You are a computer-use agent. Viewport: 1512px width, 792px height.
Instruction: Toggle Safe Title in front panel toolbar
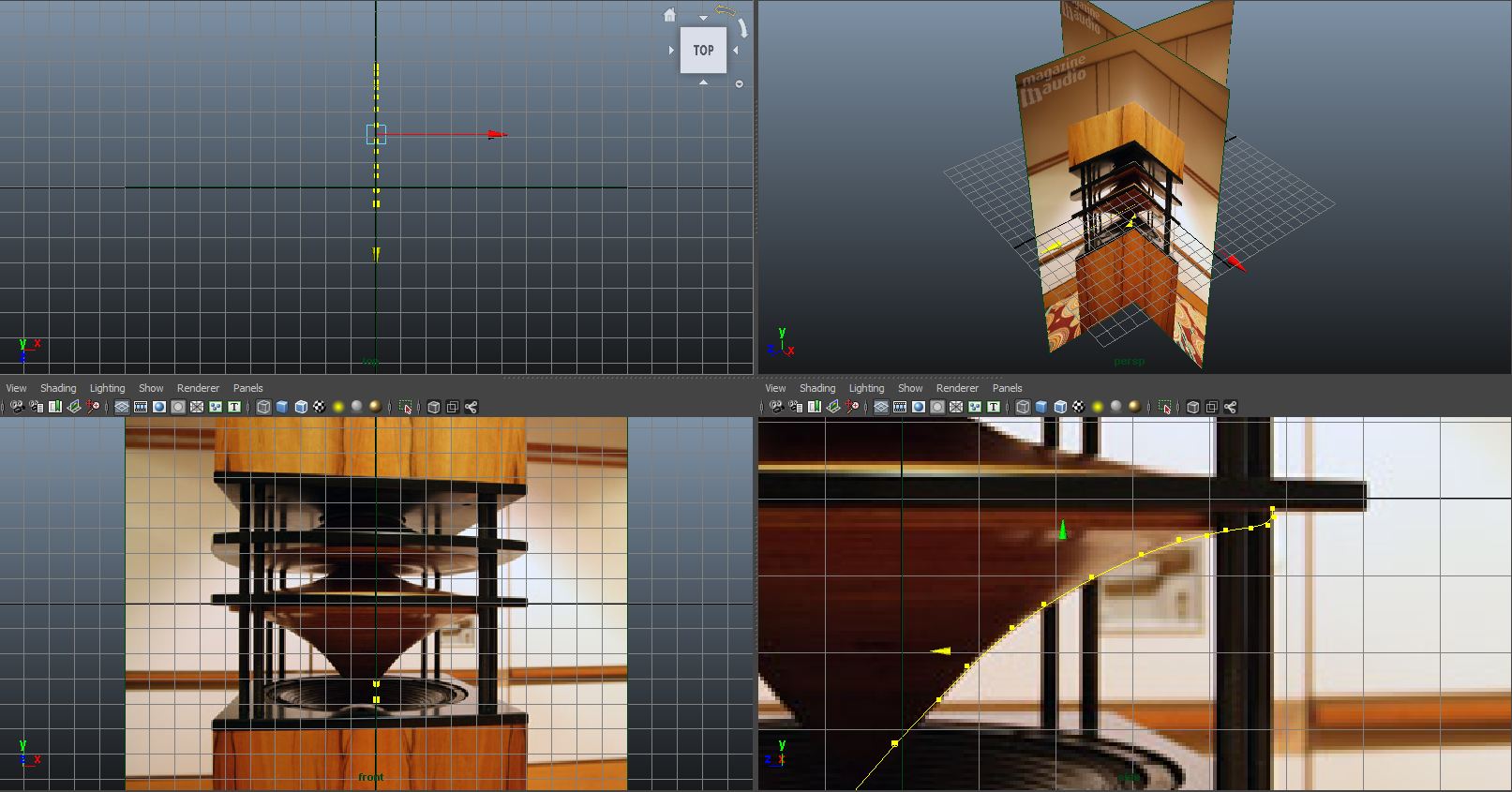234,407
